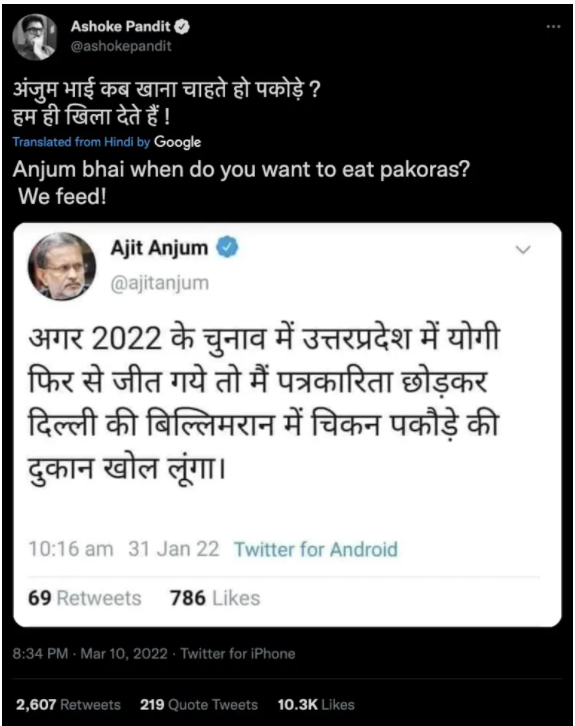575x726 pixels.
Task: Click the Twitter for Android source link
Action: pos(316,550)
